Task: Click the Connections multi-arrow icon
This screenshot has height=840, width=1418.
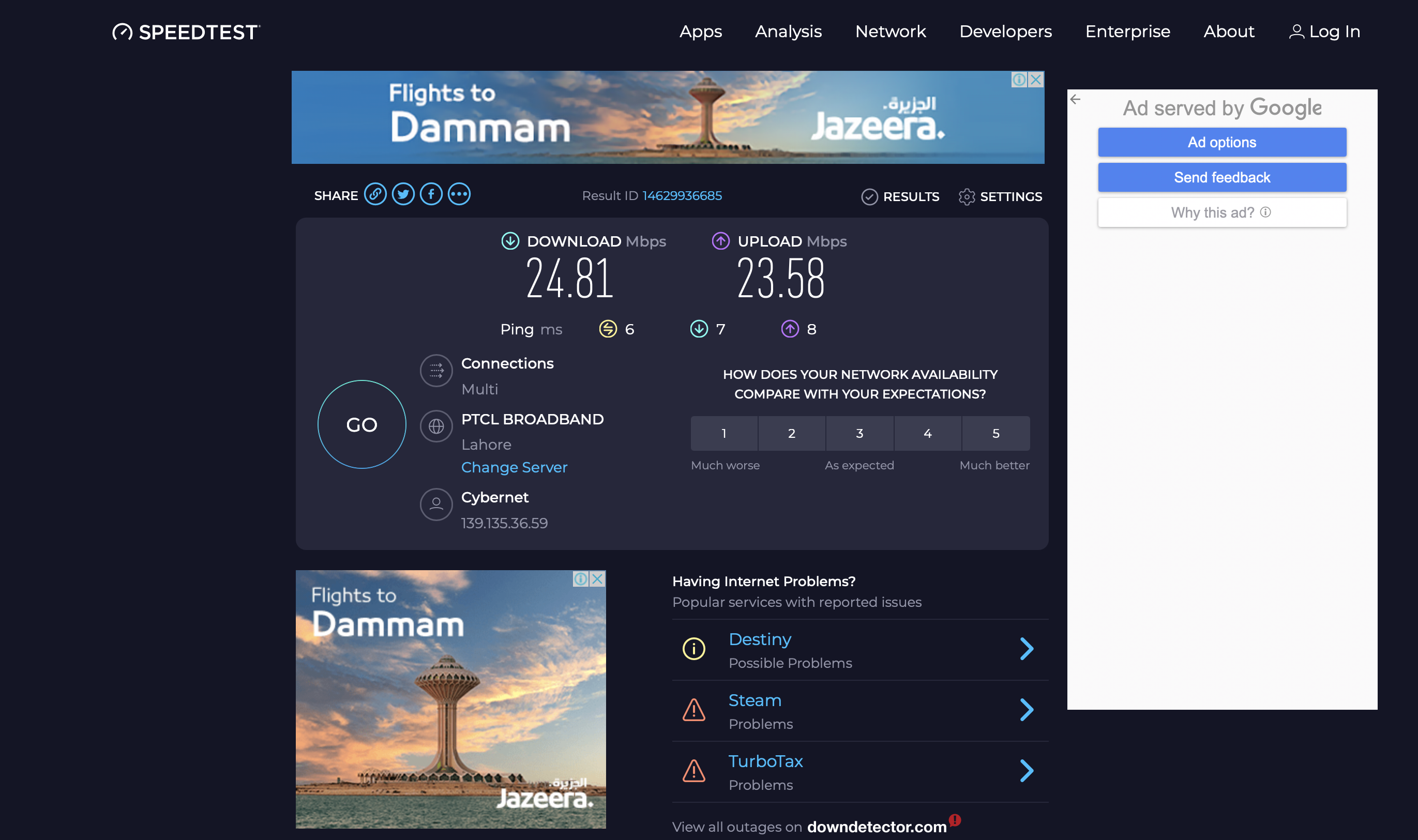Action: coord(436,371)
